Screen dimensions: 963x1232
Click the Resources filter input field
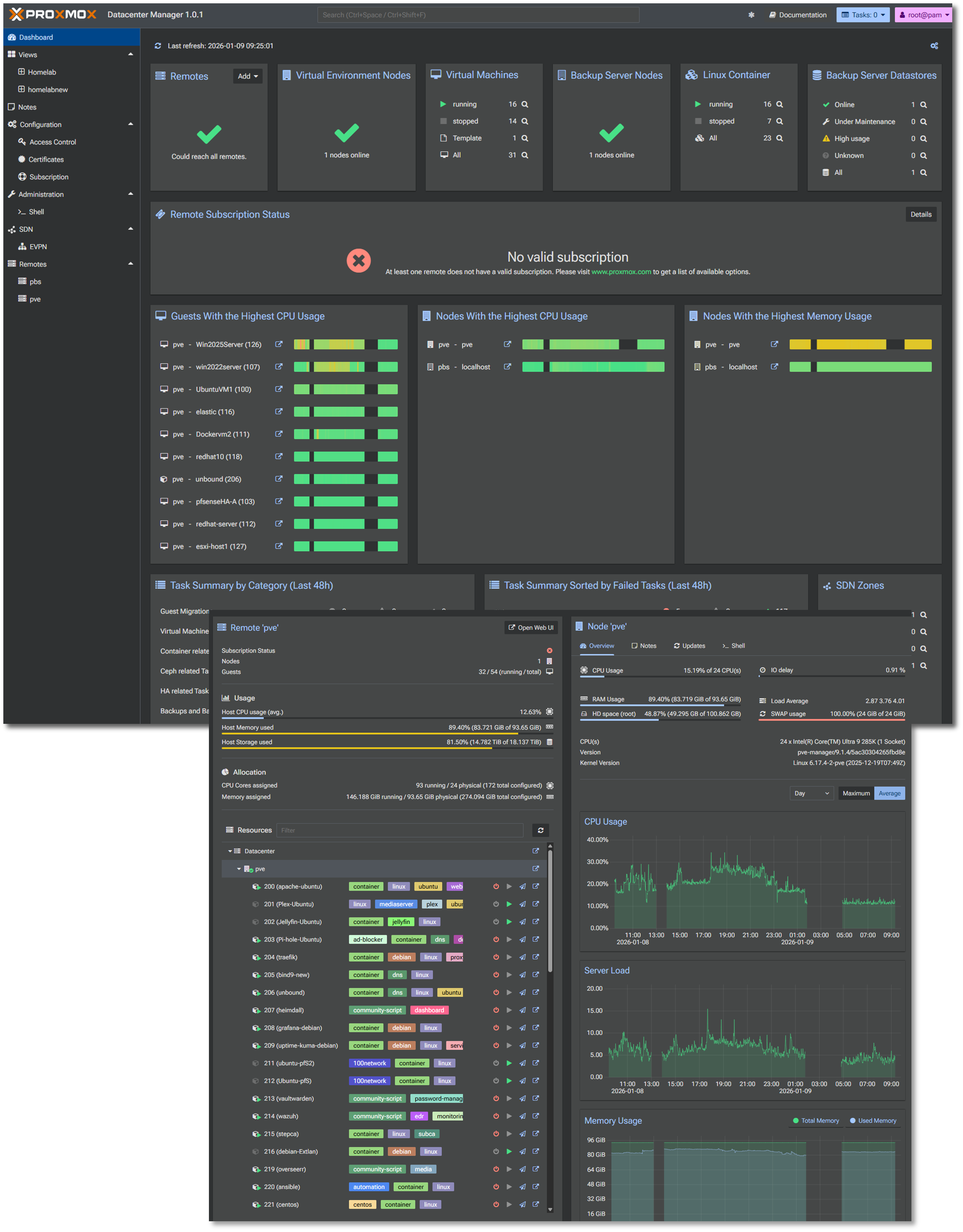coord(400,830)
